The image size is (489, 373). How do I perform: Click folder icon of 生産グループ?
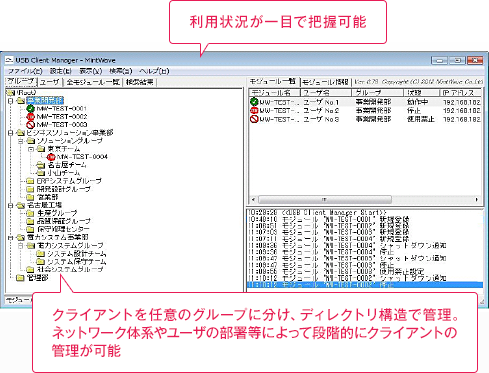tap(30, 213)
